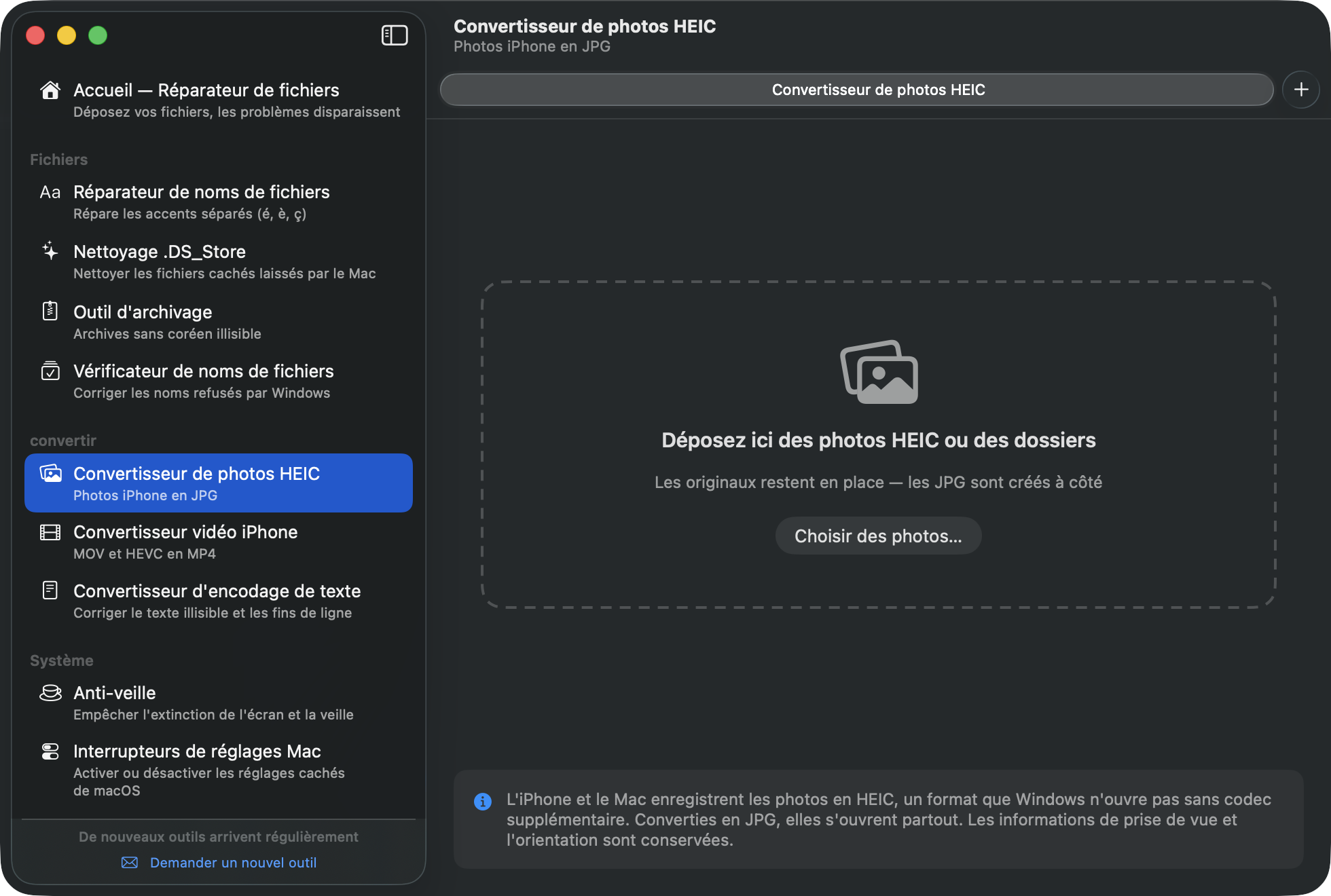Screen dimensions: 1331x896
Task: Open Convertisseur vidéo iPhone
Action: (x=219, y=542)
